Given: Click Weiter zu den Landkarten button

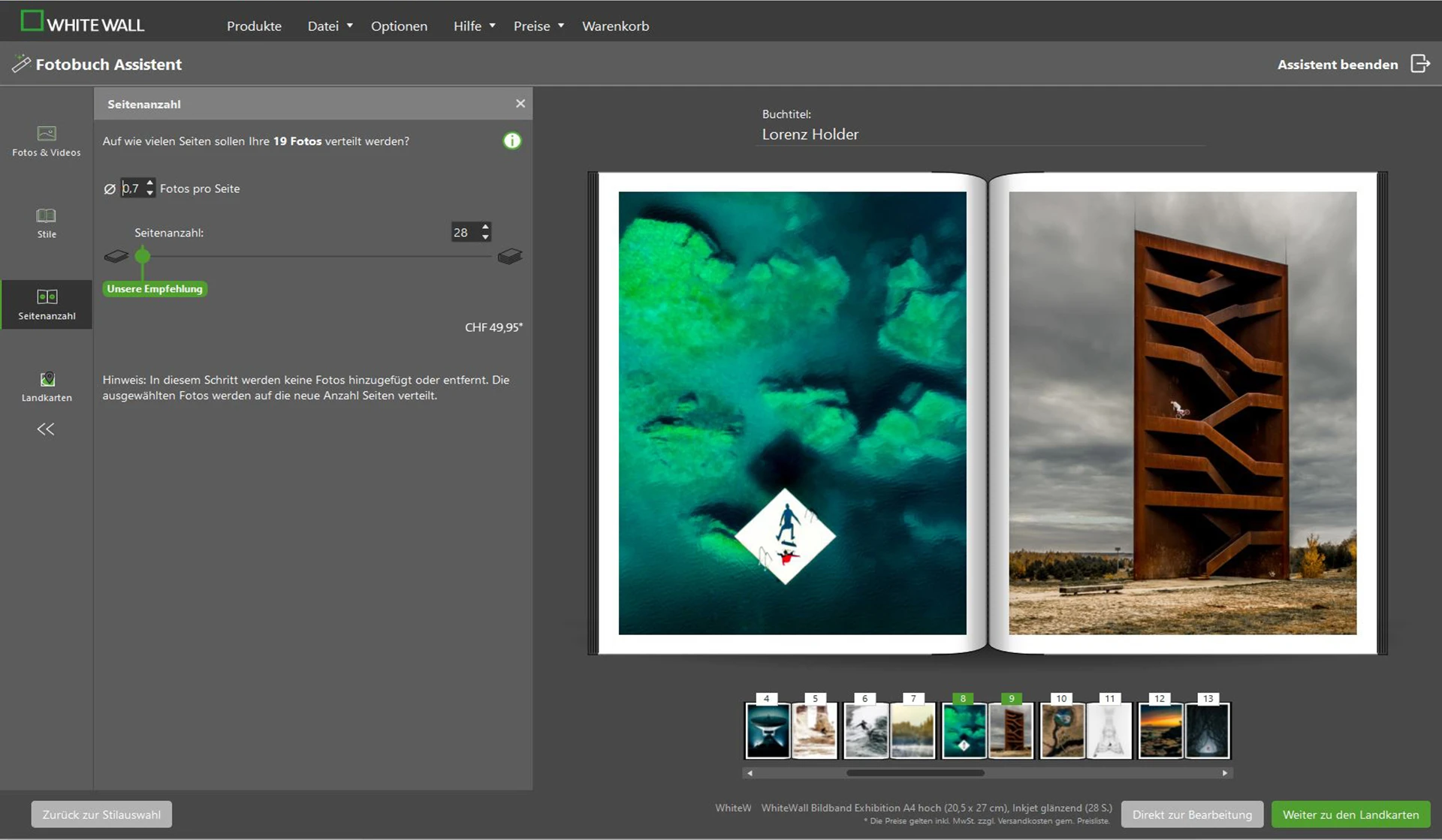Looking at the screenshot, I should (1350, 814).
